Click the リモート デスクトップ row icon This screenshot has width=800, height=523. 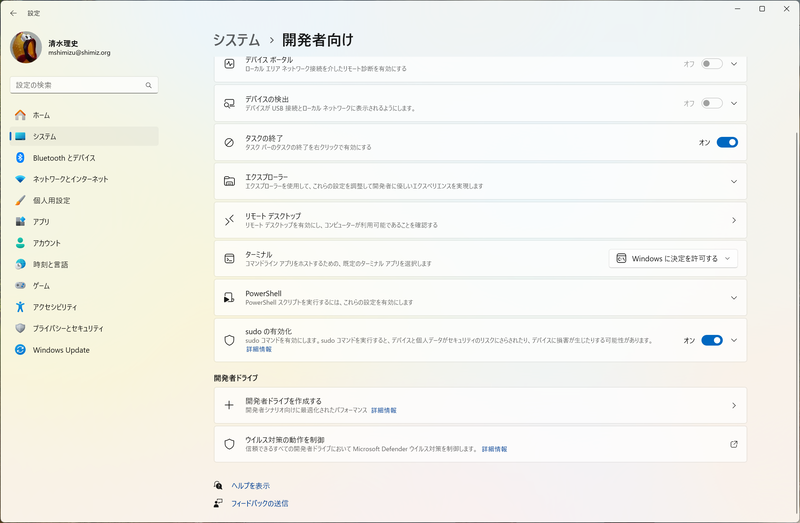tap(229, 220)
